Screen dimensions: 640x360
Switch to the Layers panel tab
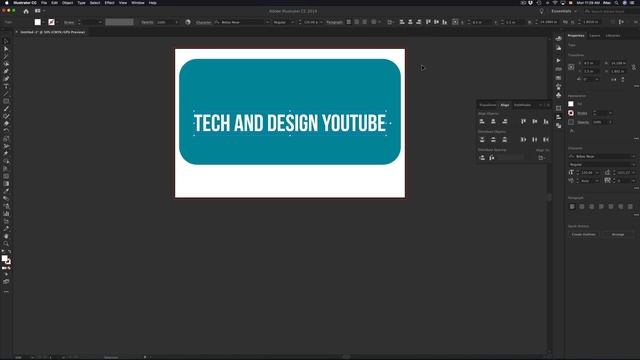[595, 36]
